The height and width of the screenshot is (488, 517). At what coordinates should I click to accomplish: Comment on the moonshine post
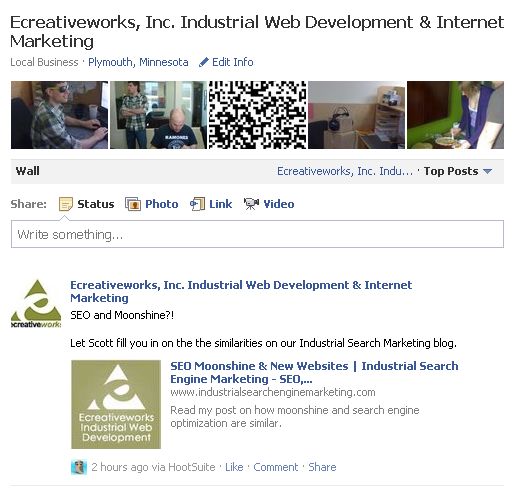(x=276, y=467)
